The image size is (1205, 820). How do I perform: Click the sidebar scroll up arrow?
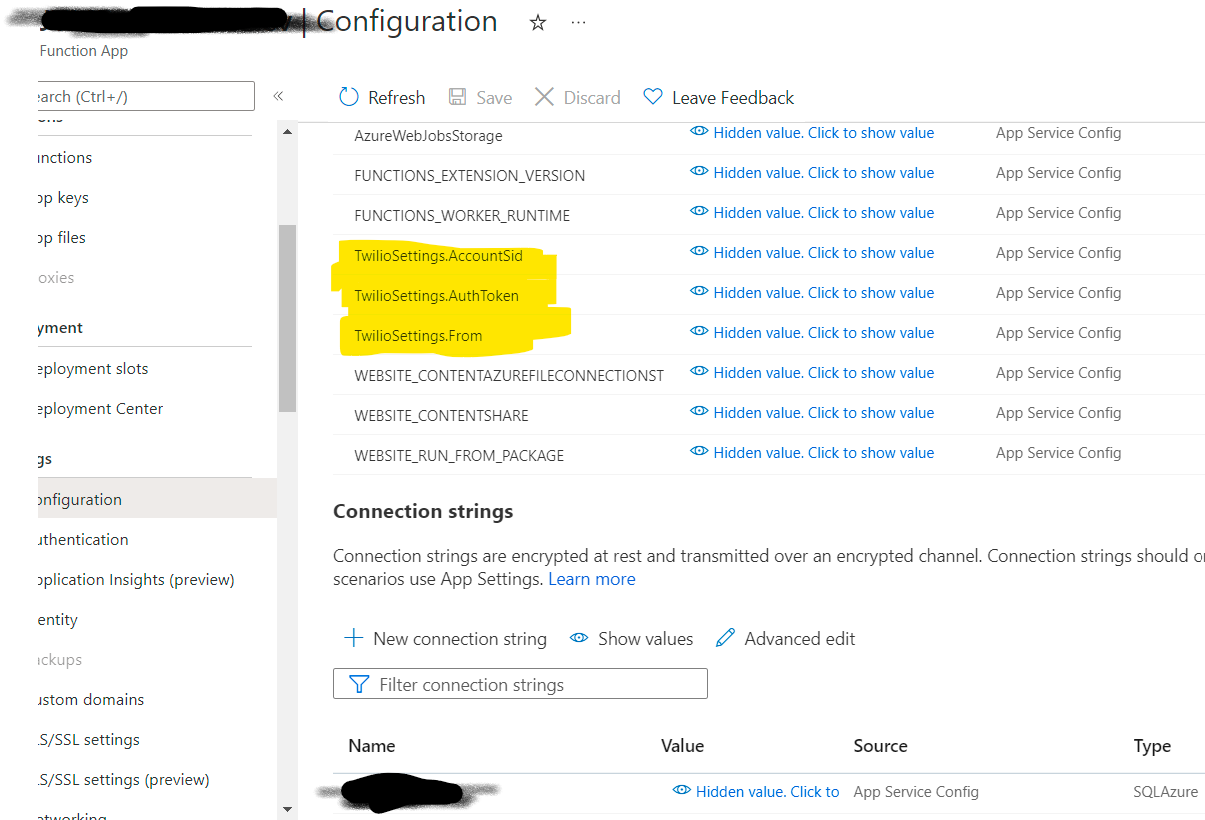coord(288,131)
